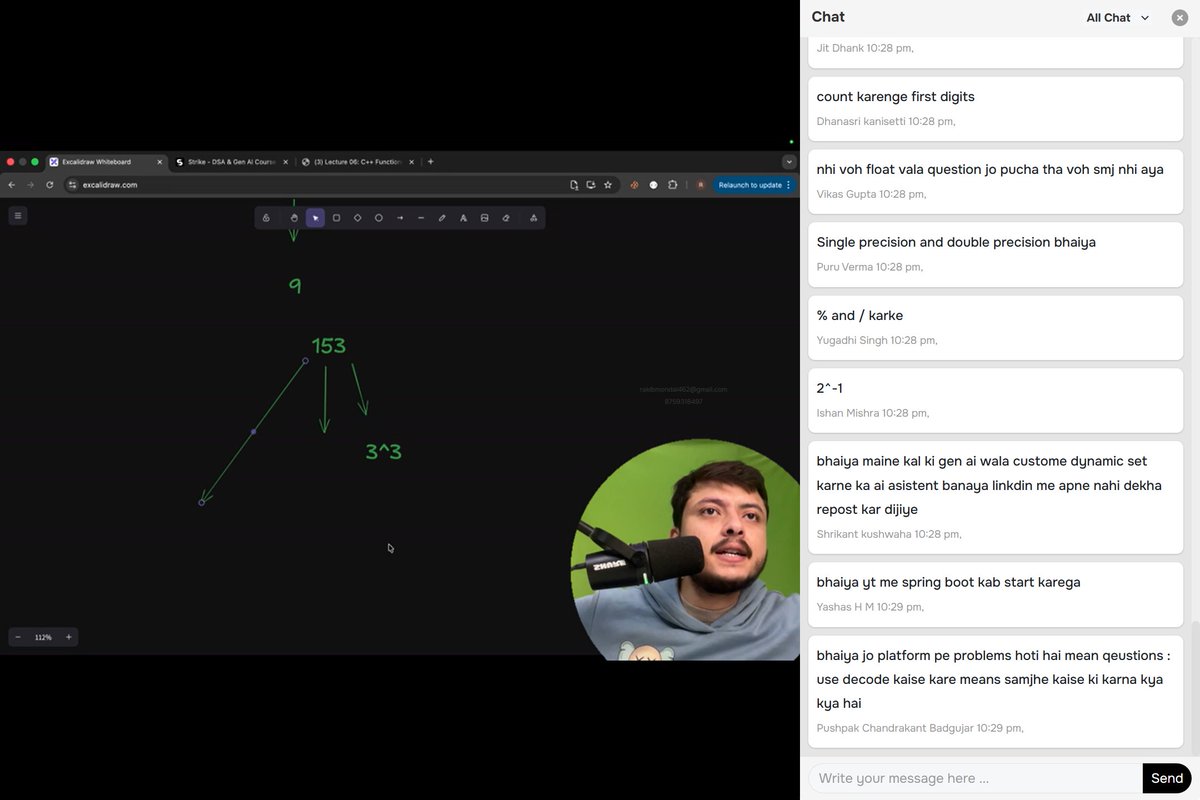Screen dimensions: 1200x800
Task: Select the Ellipse shape tool
Action: tap(379, 218)
